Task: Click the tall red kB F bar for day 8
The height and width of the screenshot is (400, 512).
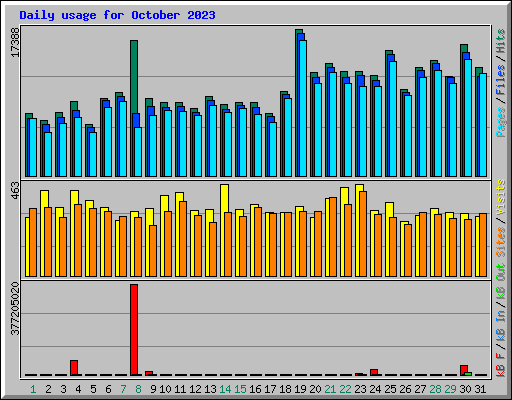Action: pos(134,330)
